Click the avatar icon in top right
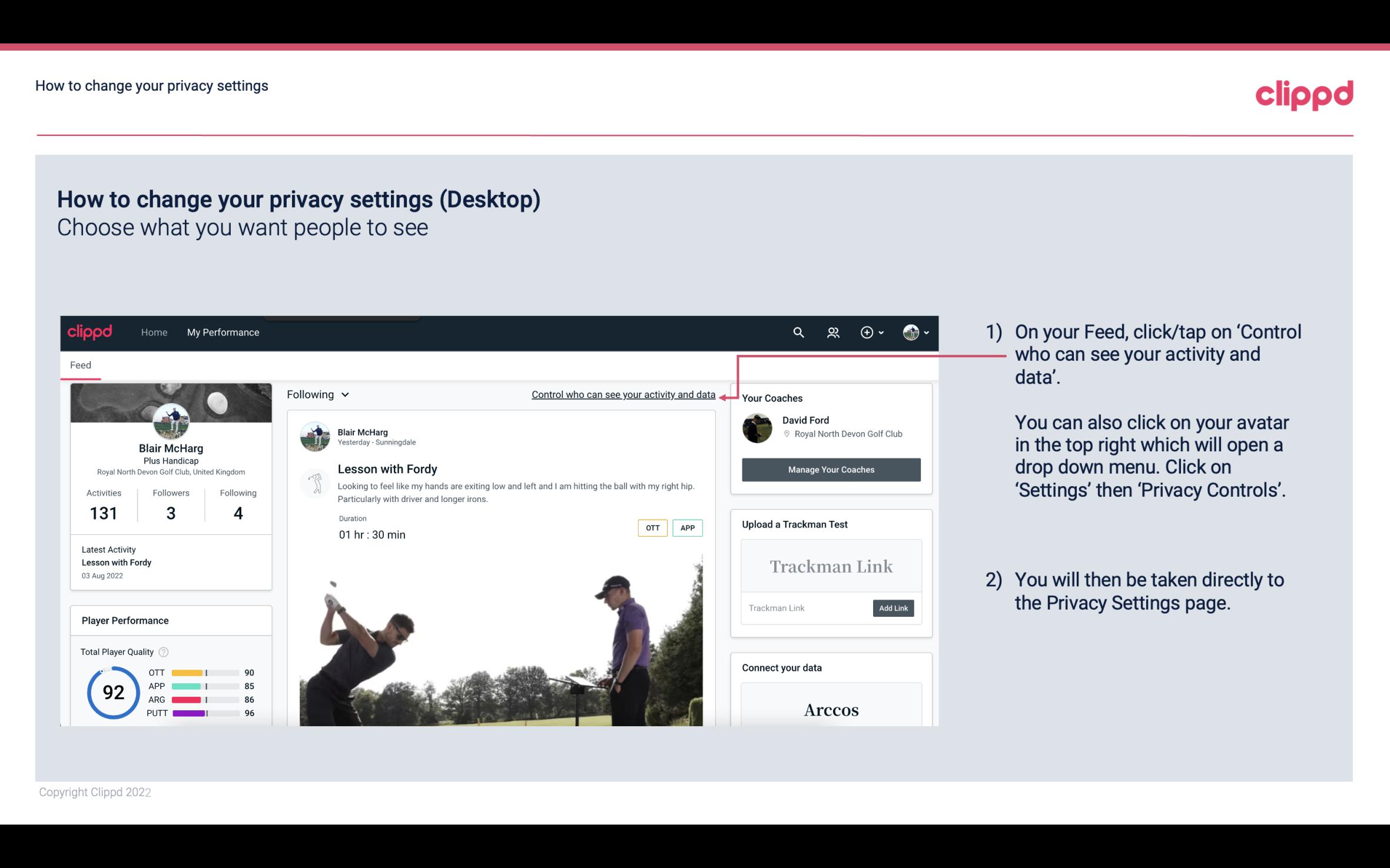Image resolution: width=1390 pixels, height=868 pixels. point(910,332)
